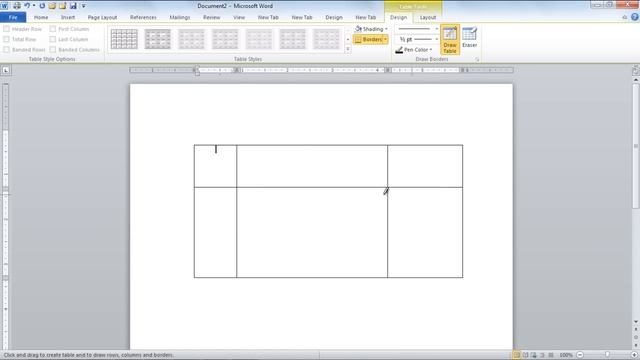
Task: Click the Word application icon
Action: pyautogui.click(x=5, y=6)
